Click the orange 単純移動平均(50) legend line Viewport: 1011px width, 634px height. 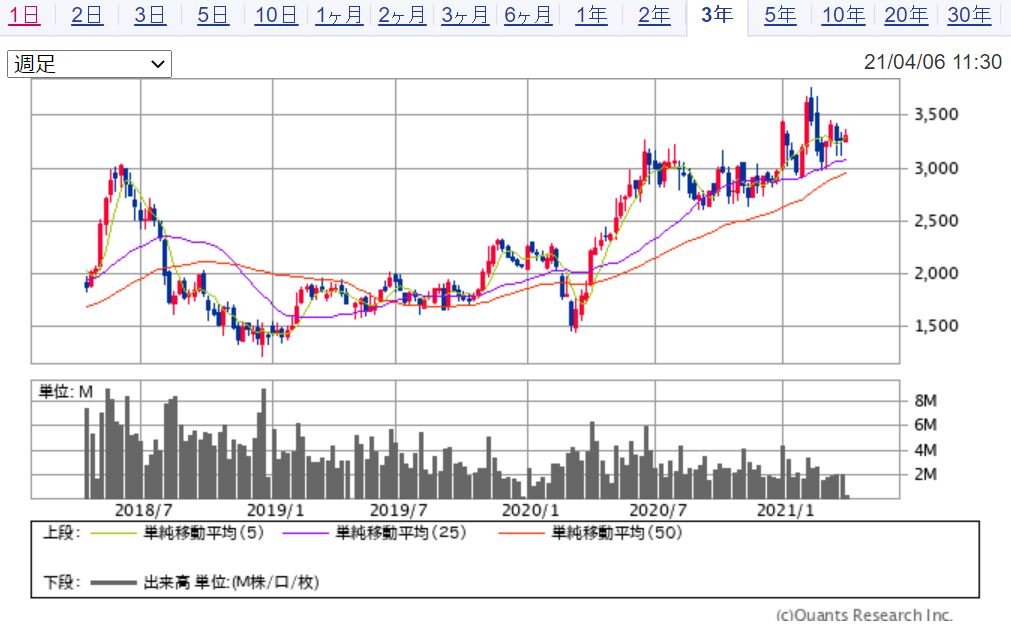(x=521, y=533)
